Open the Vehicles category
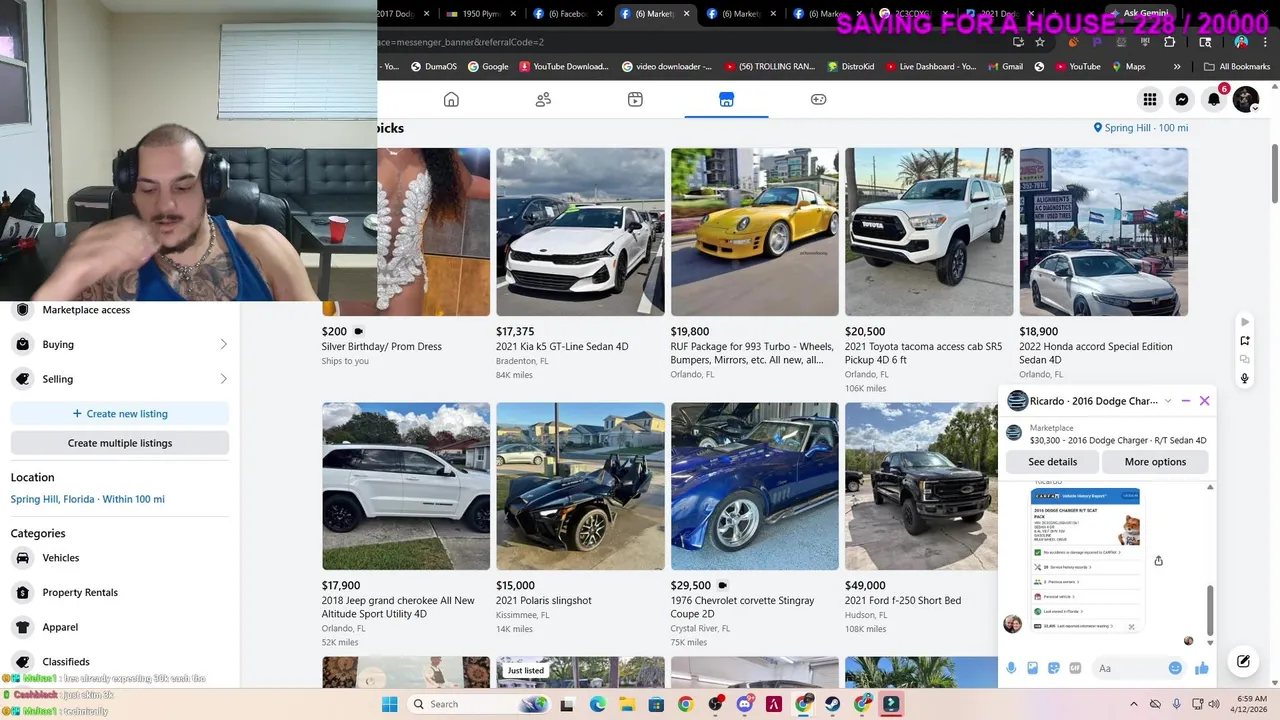This screenshot has height=720, width=1280. point(120,558)
